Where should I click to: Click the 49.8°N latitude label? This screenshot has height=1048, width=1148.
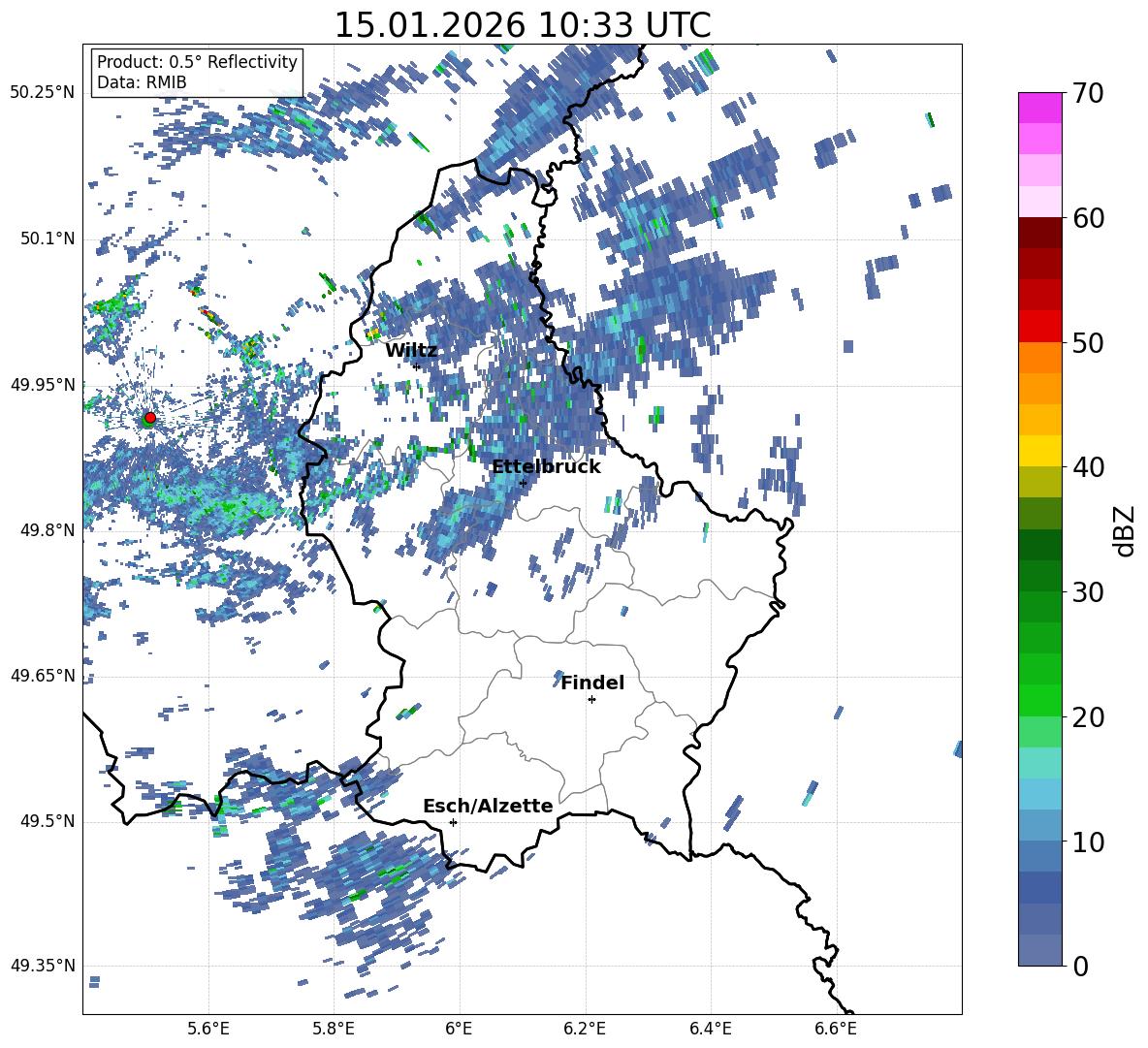click(x=47, y=530)
